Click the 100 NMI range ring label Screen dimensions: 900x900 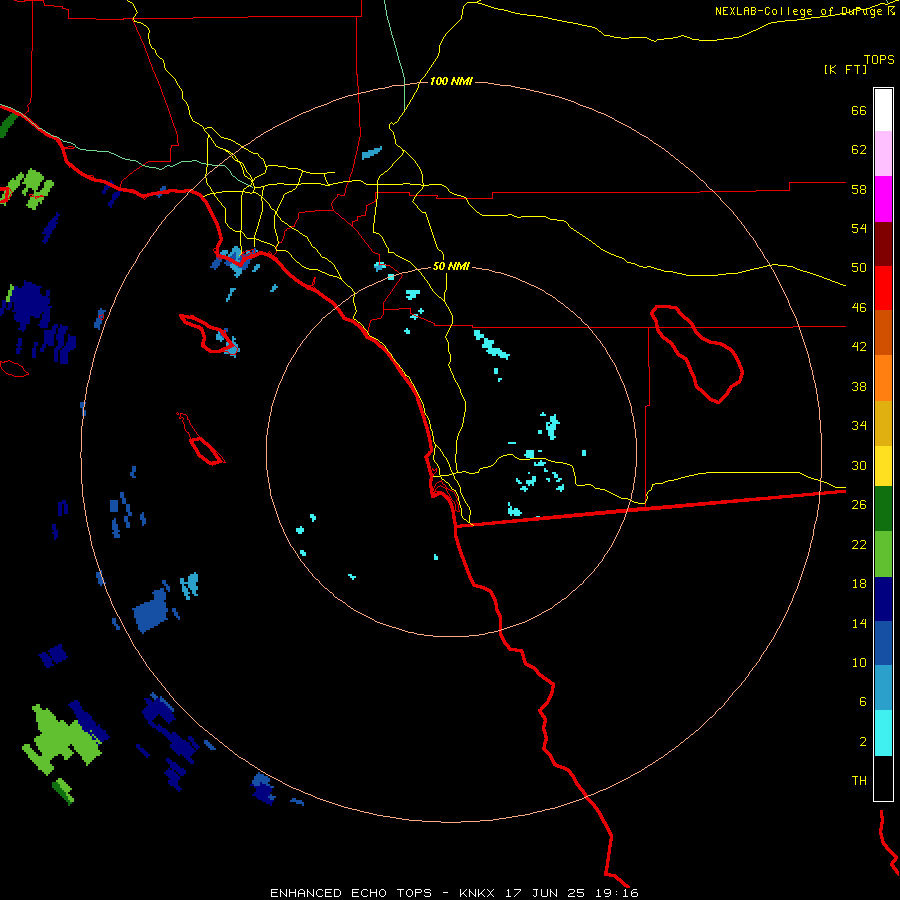click(x=451, y=82)
